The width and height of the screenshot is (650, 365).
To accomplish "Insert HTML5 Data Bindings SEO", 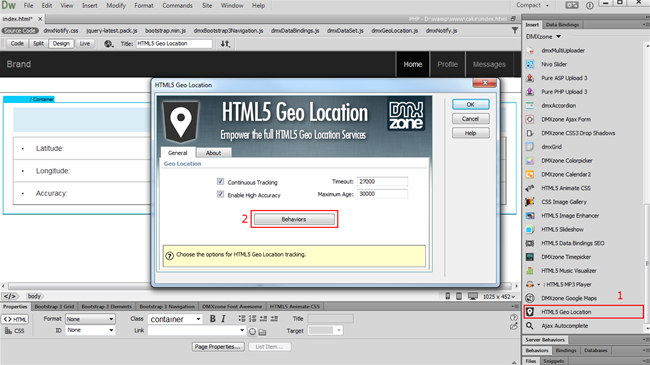I will 572,243.
